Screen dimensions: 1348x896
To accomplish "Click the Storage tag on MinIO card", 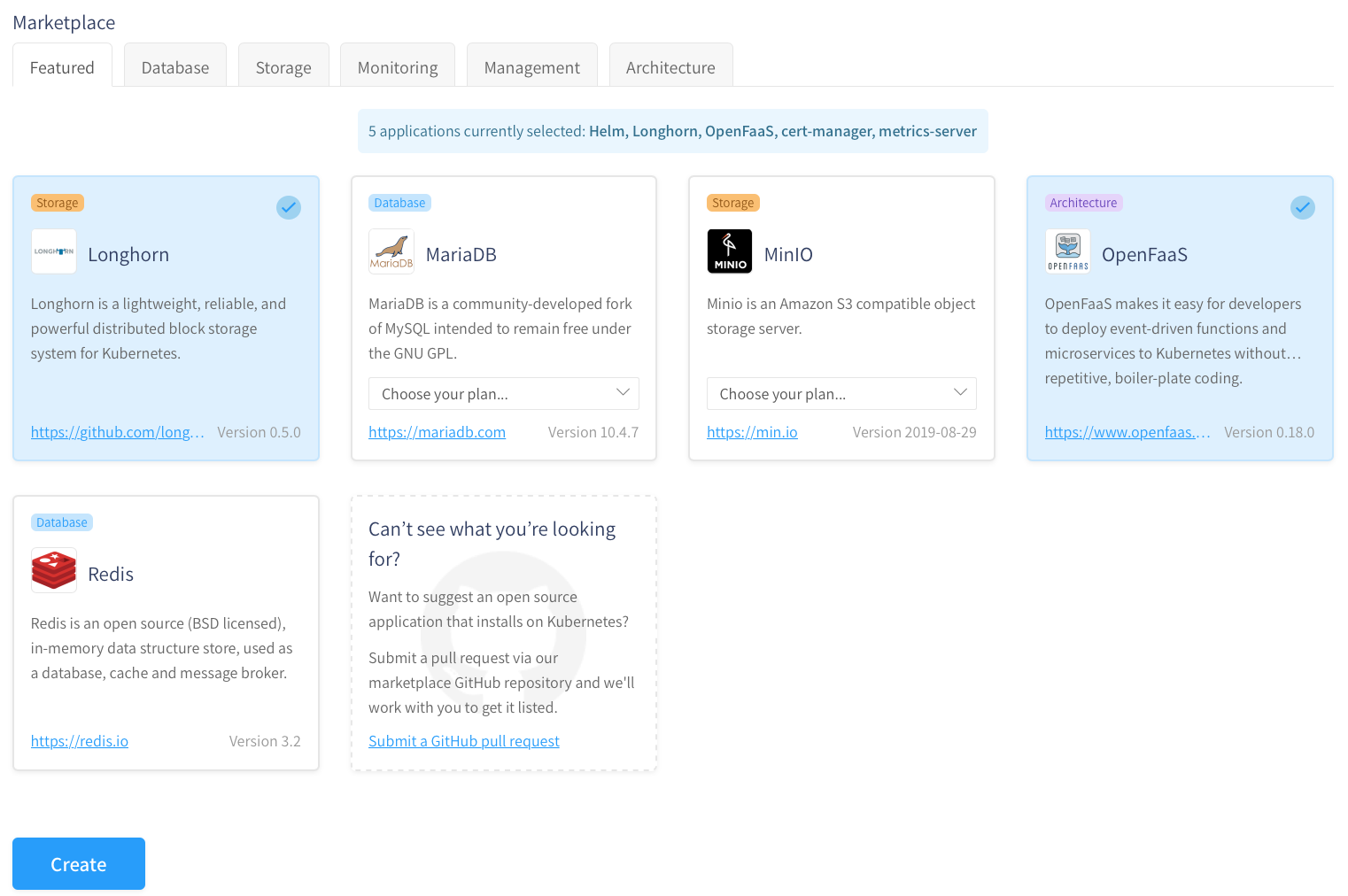I will pyautogui.click(x=732, y=203).
